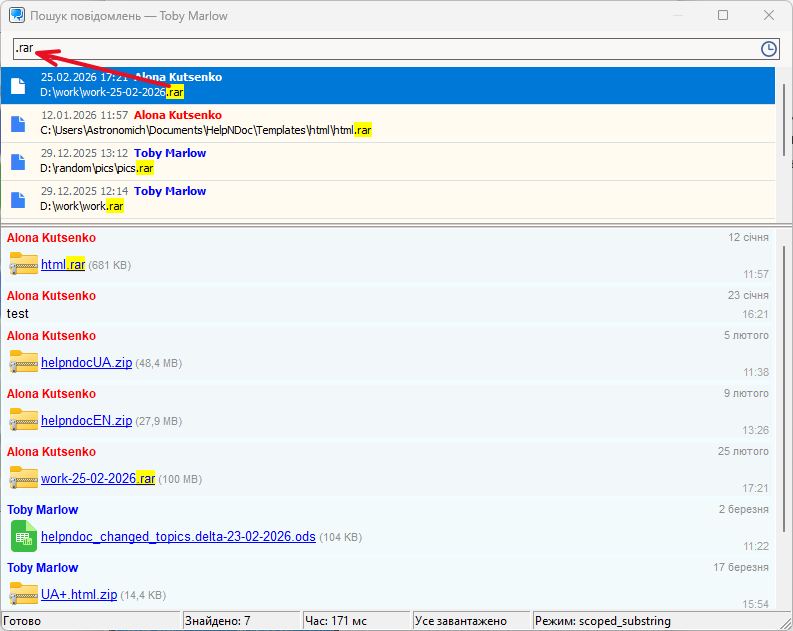Click the '25 лютого' date label

(743, 451)
